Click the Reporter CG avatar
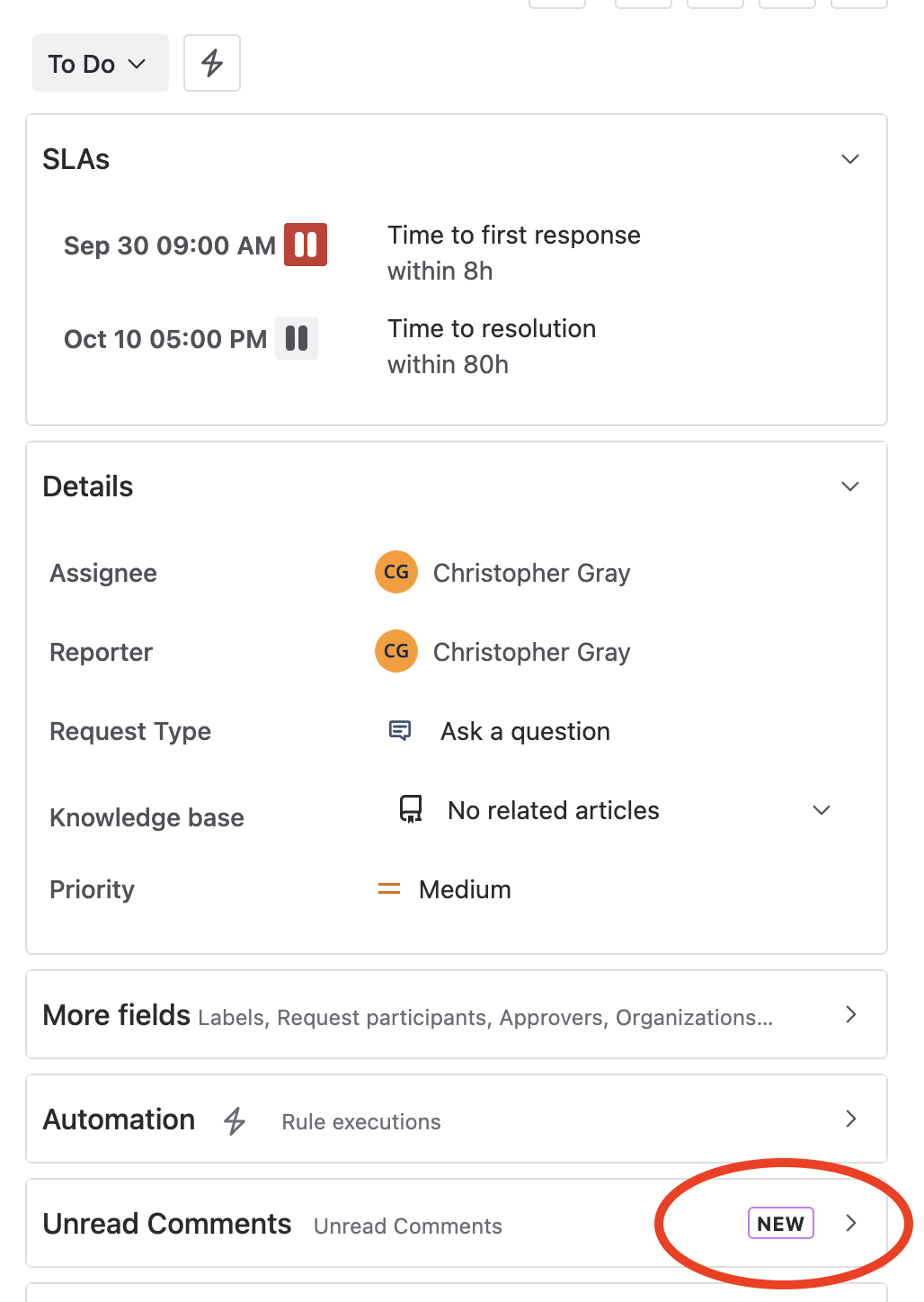 point(396,652)
